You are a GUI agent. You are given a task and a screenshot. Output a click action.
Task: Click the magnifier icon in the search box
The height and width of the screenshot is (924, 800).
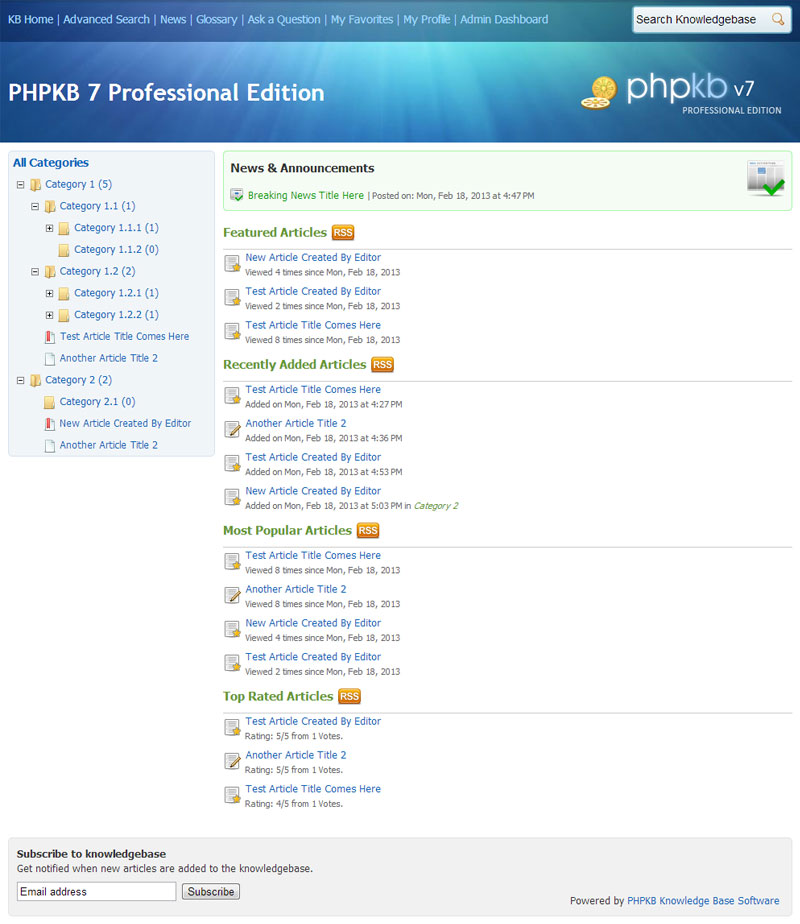[780, 19]
